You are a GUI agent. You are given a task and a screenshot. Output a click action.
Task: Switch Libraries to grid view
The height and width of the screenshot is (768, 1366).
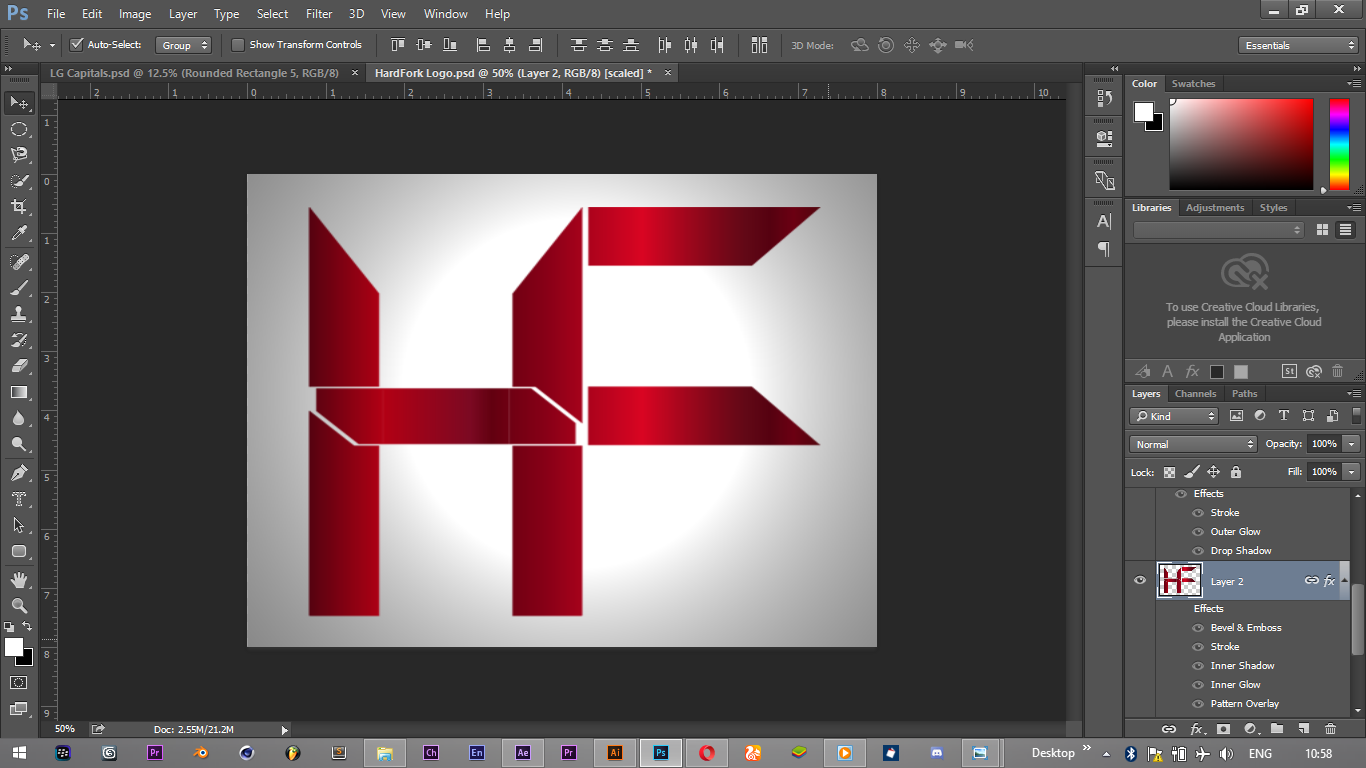point(1322,230)
